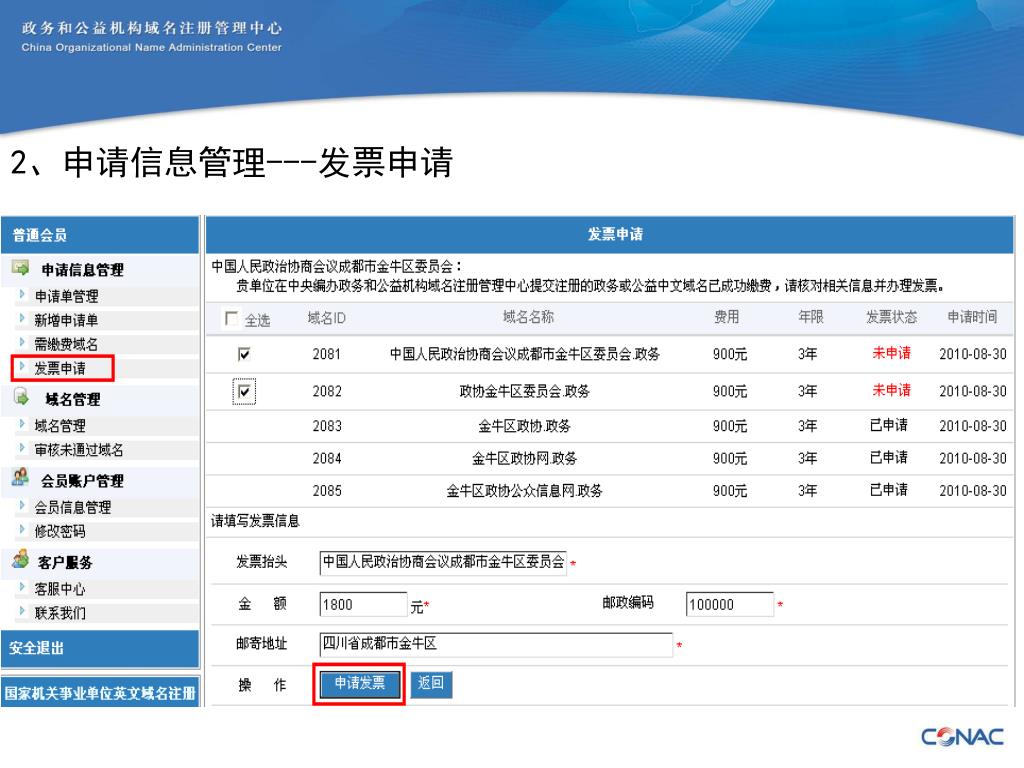Toggle the 全选 select-all checkbox
Screen dimensions: 1024x768
point(232,320)
